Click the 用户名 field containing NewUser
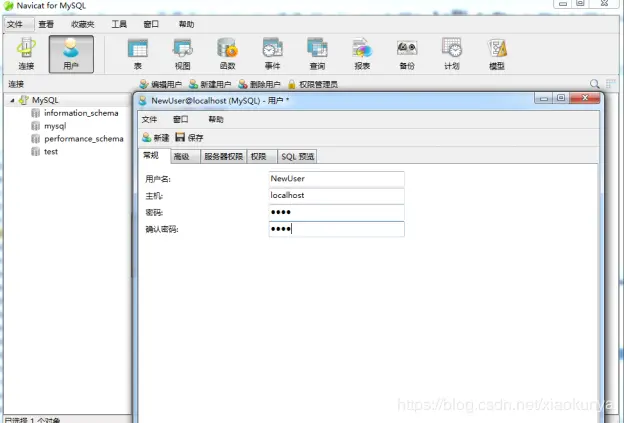 coord(337,179)
